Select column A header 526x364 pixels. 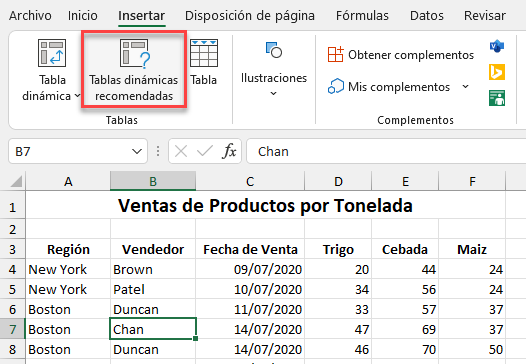pos(68,181)
